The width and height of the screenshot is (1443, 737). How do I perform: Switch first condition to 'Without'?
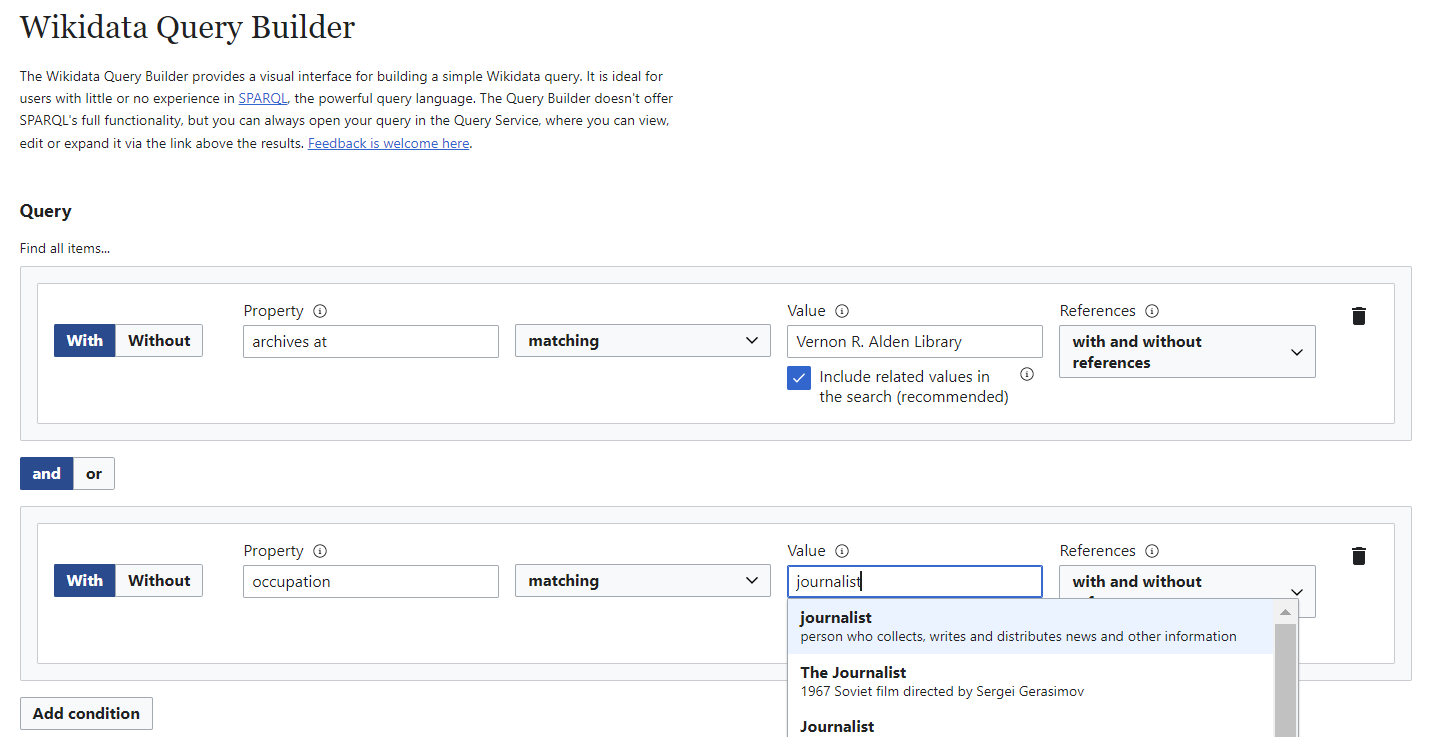[x=159, y=341]
